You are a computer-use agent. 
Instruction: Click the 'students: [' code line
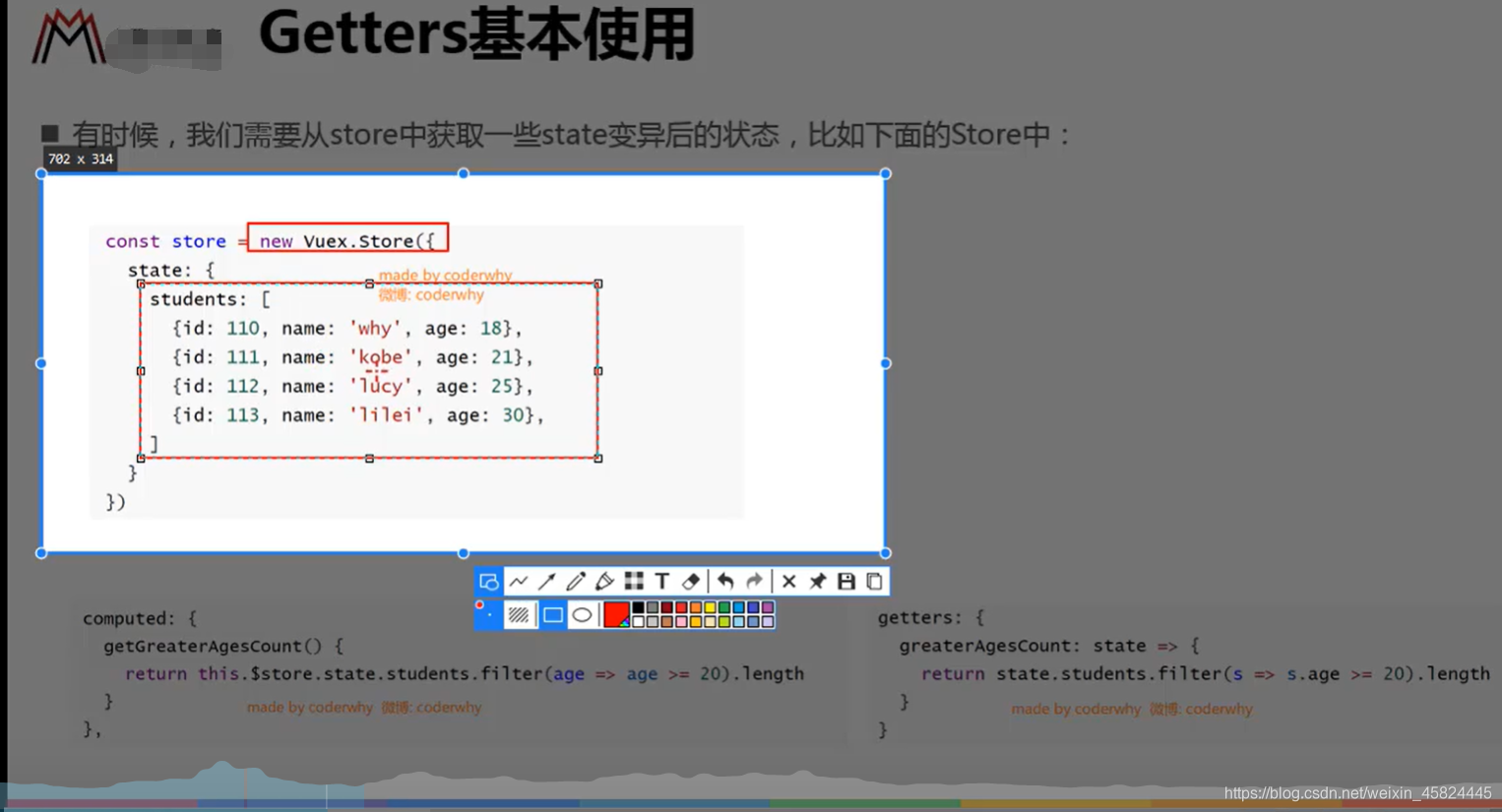pyautogui.click(x=210, y=299)
